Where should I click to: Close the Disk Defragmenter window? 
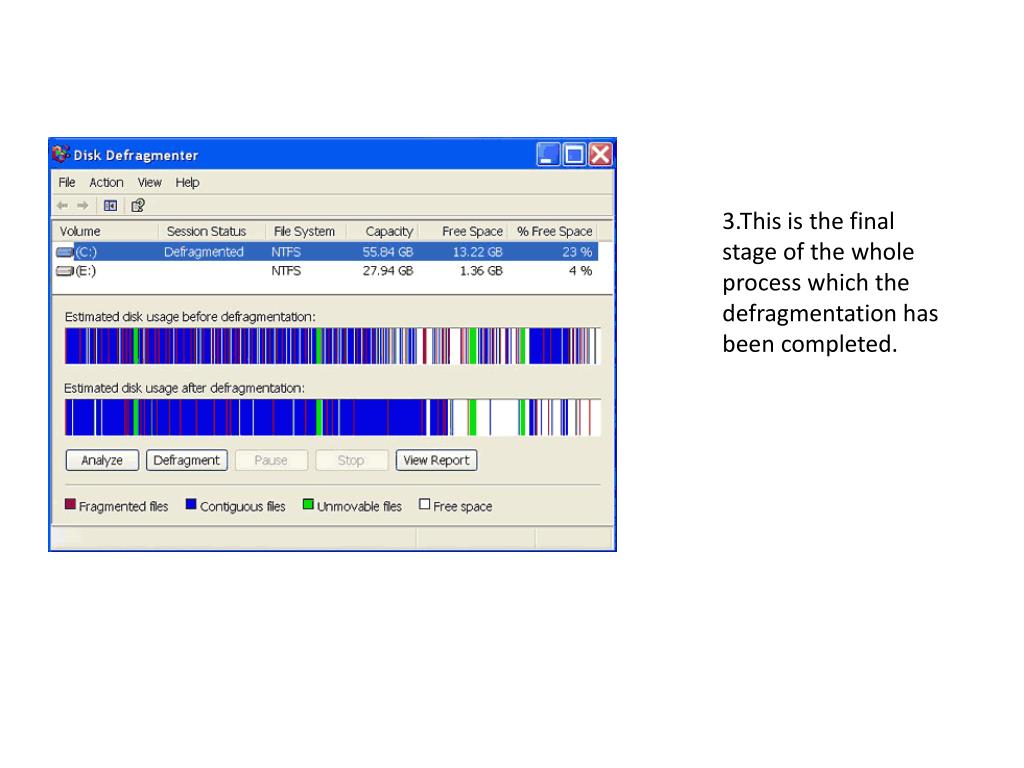pos(601,155)
